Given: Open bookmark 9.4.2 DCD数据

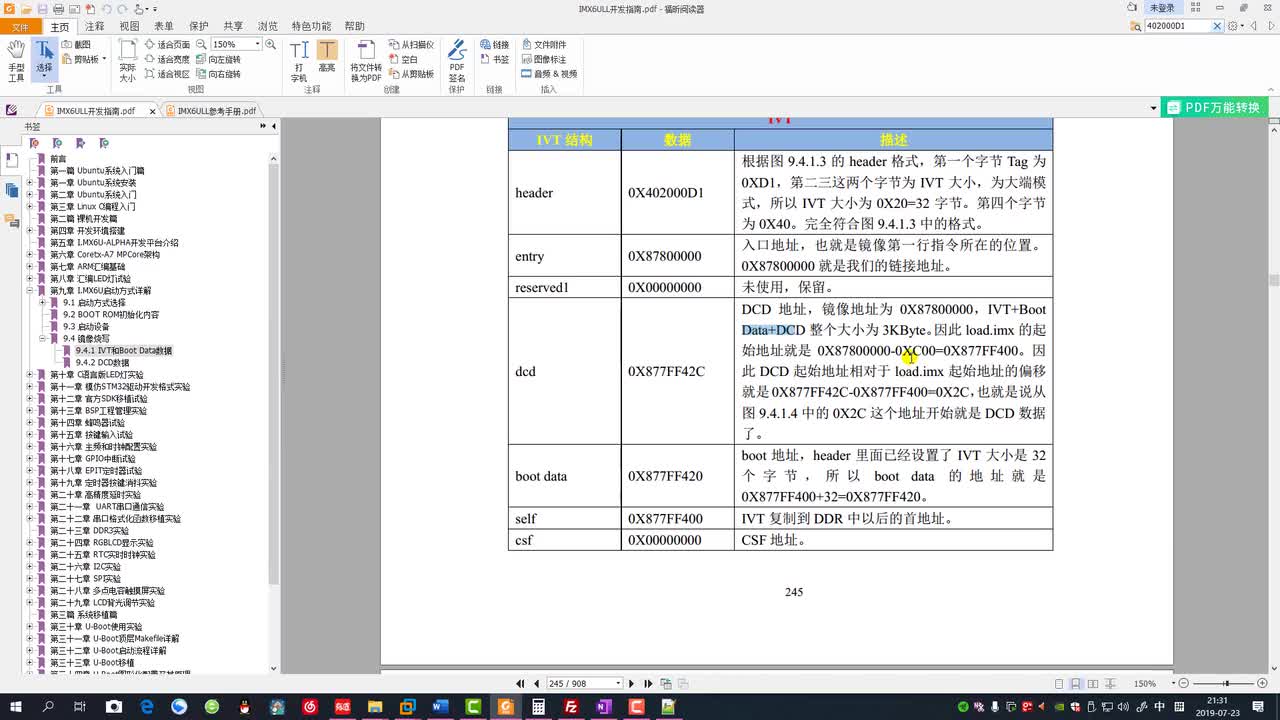Looking at the screenshot, I should [102, 363].
